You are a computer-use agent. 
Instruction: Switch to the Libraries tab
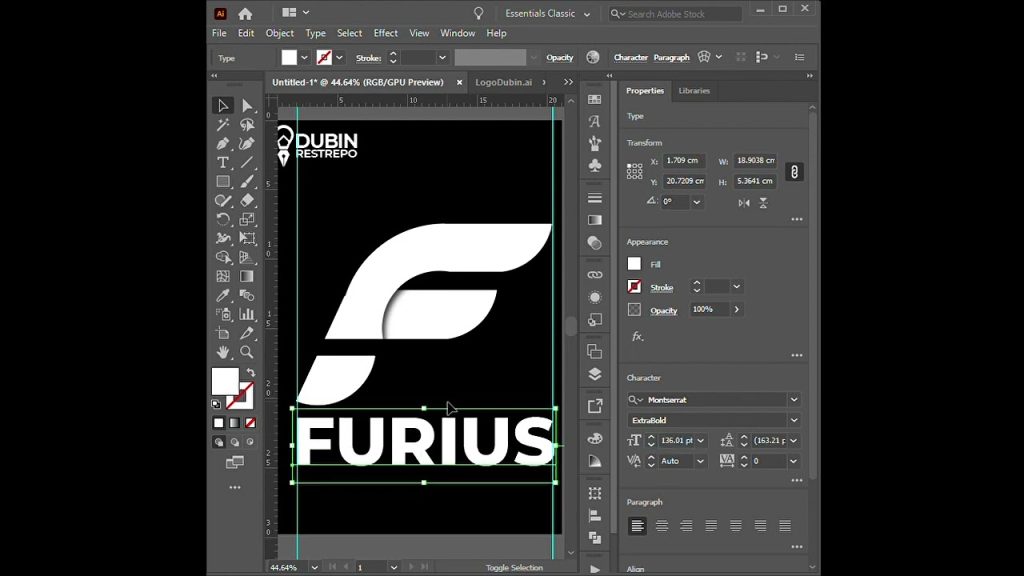point(694,91)
